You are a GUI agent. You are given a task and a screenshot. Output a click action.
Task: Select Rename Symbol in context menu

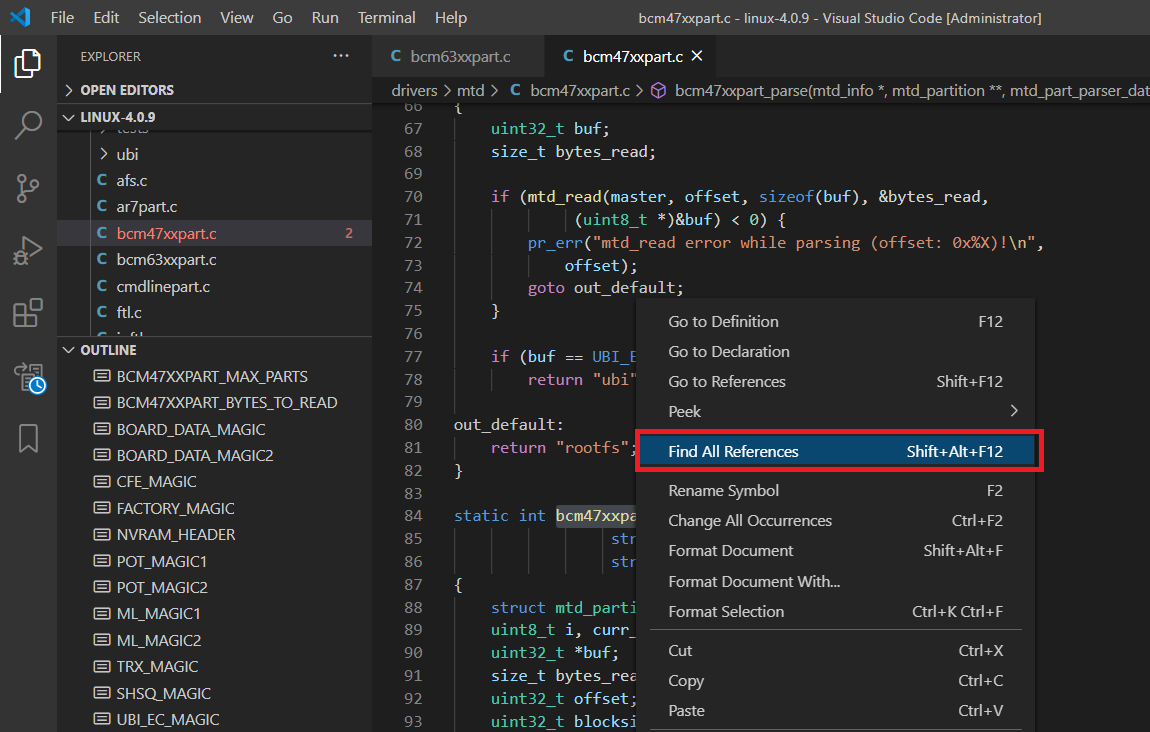(835, 491)
